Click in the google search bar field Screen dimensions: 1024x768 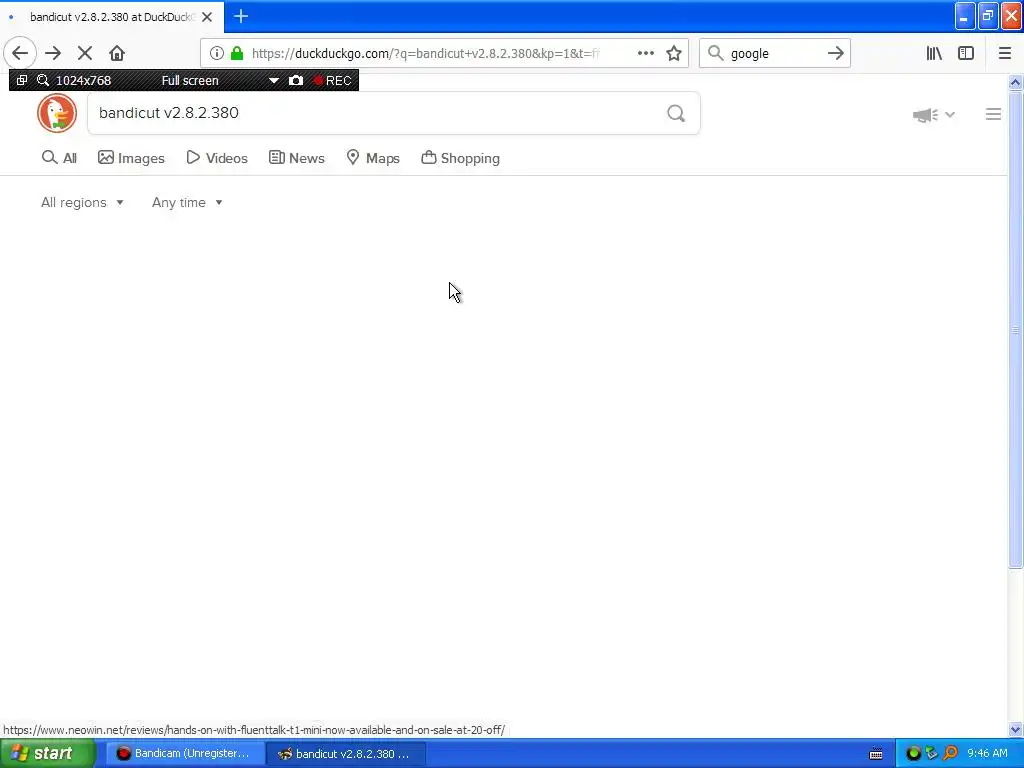(x=774, y=54)
